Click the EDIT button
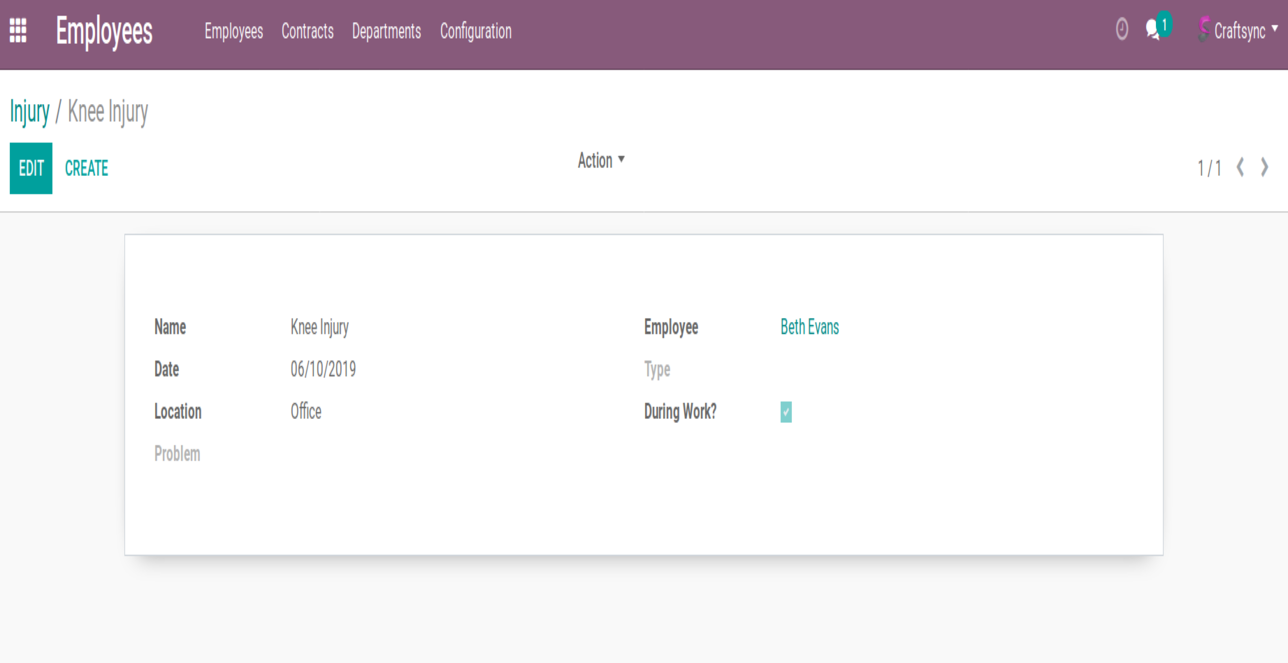The height and width of the screenshot is (663, 1288). click(31, 168)
